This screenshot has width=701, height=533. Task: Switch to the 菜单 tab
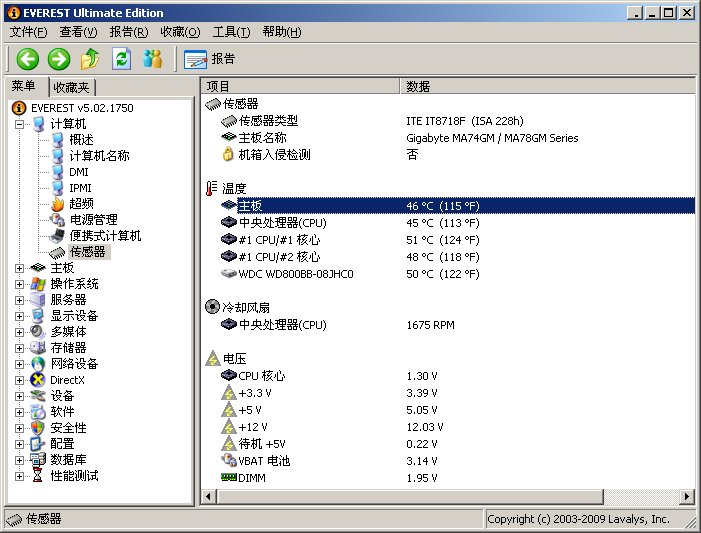coord(24,86)
